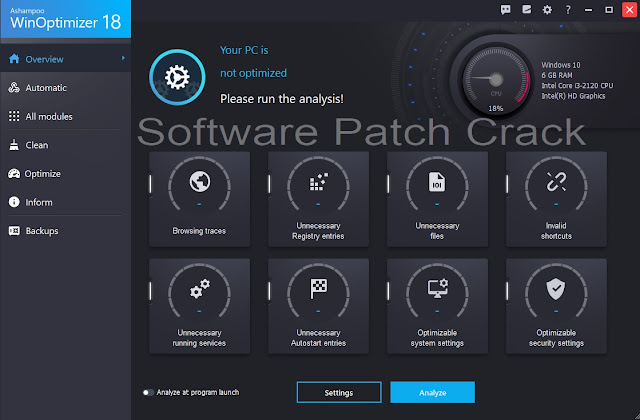Click the 18% CPU usage value
The width and height of the screenshot is (640, 420).
click(x=496, y=109)
